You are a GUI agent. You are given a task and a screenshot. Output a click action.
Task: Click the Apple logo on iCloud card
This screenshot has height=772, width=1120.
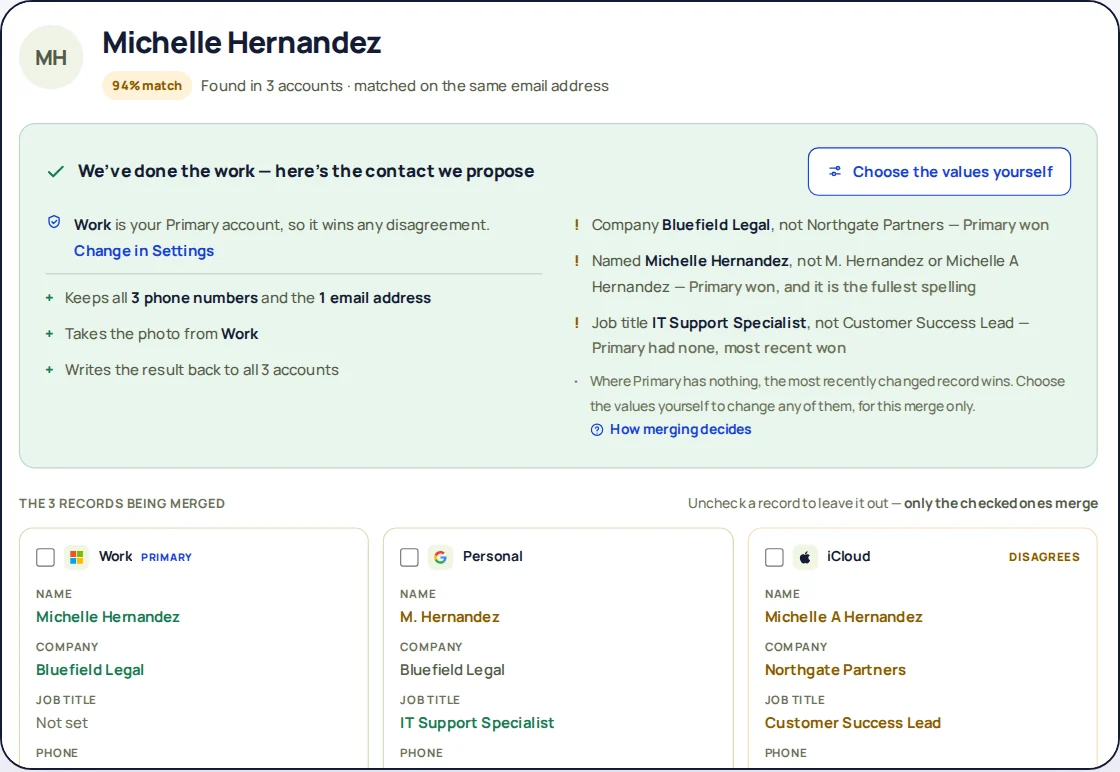coord(805,557)
